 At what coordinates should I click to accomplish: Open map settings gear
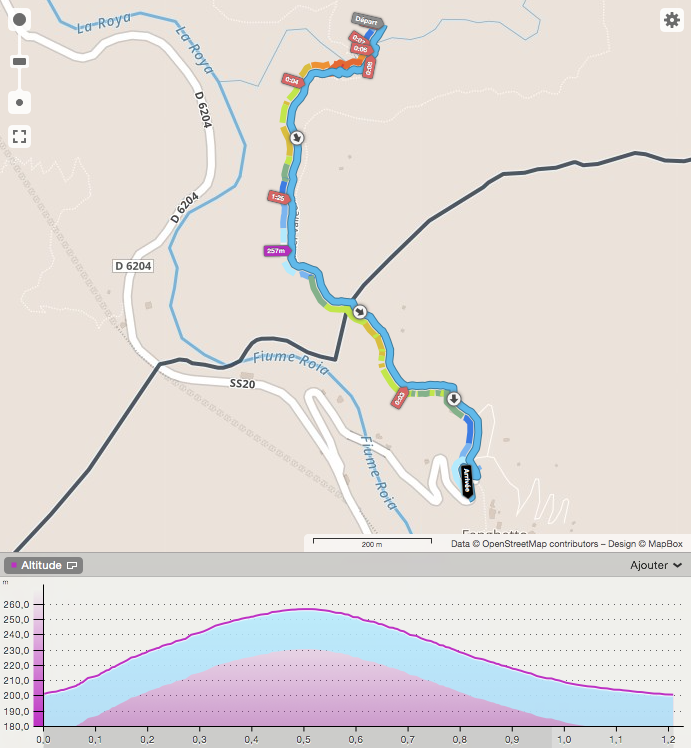click(x=671, y=20)
